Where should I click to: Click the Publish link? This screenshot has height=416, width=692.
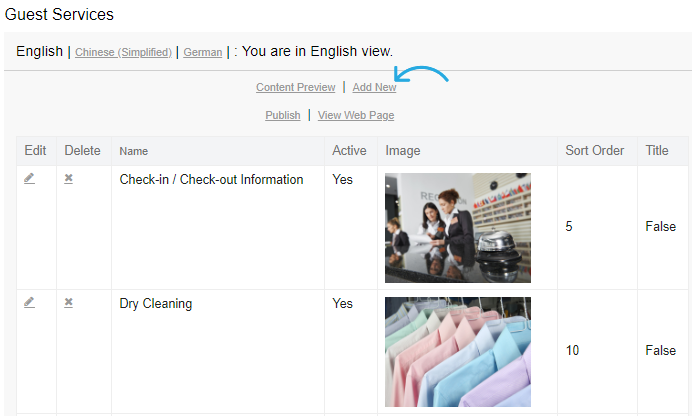coord(283,115)
